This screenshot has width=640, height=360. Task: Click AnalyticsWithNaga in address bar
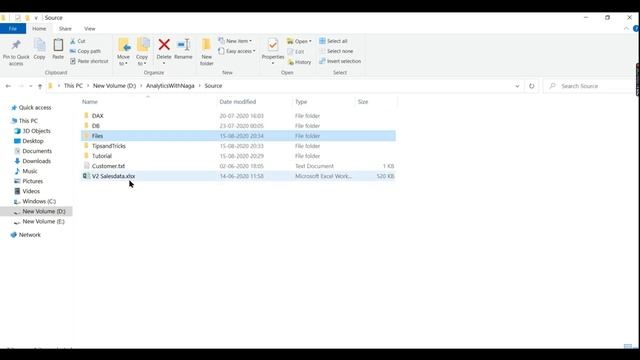coord(170,86)
